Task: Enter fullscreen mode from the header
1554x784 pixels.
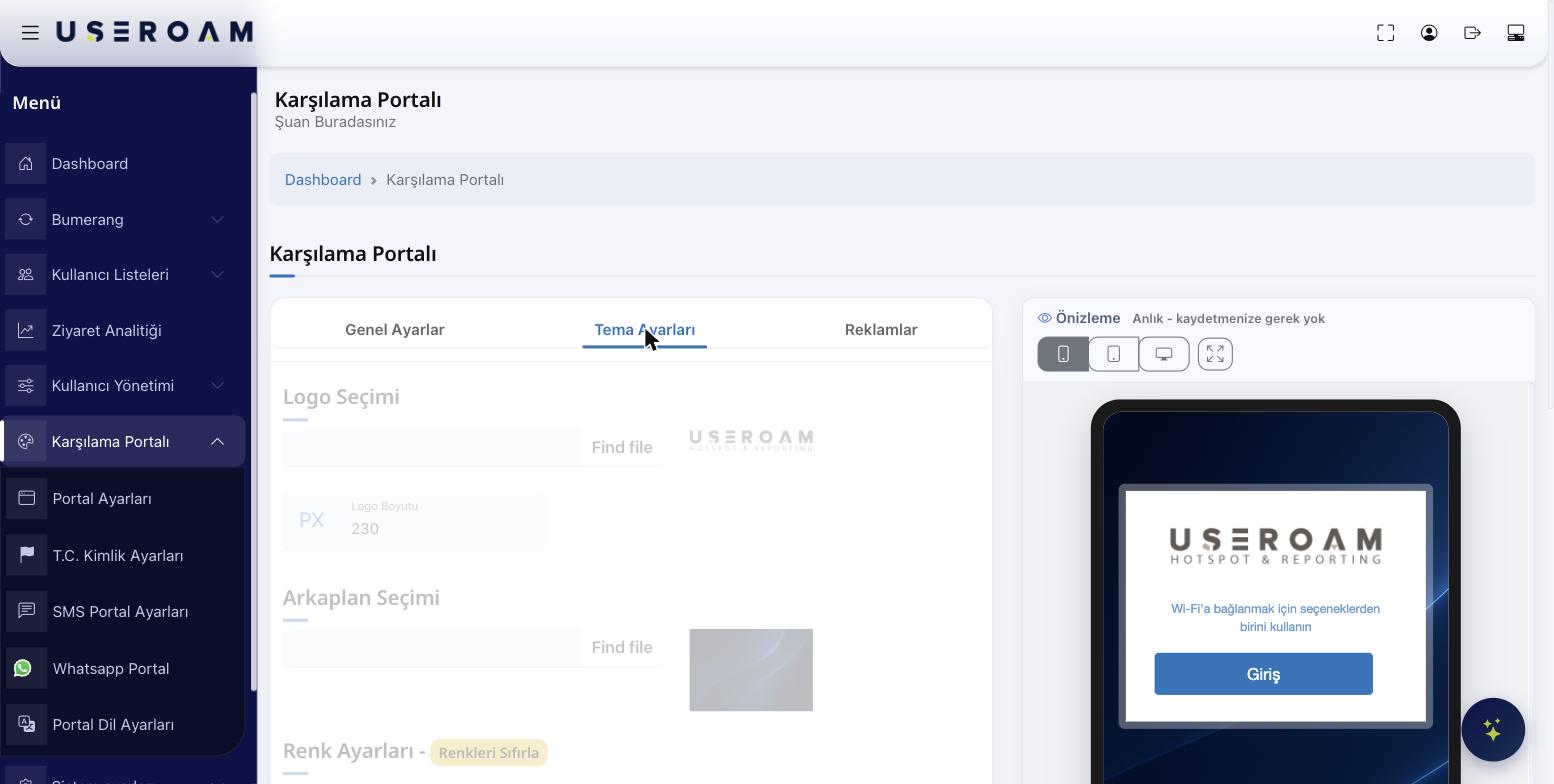Action: [1385, 33]
